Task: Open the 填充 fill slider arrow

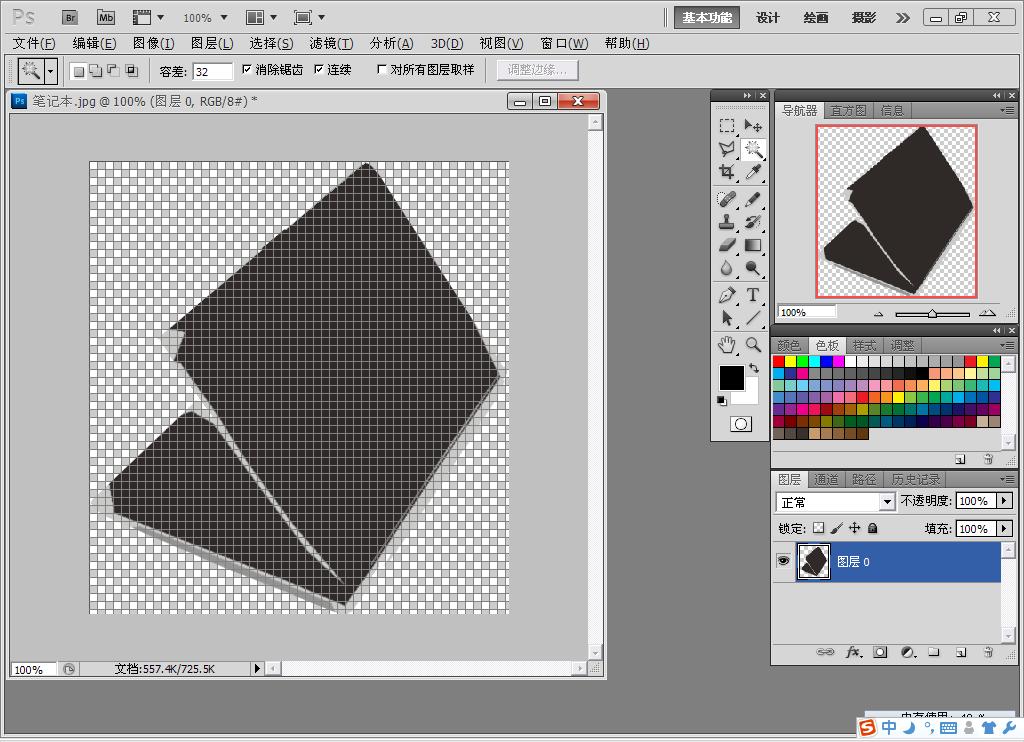Action: pyautogui.click(x=1004, y=528)
